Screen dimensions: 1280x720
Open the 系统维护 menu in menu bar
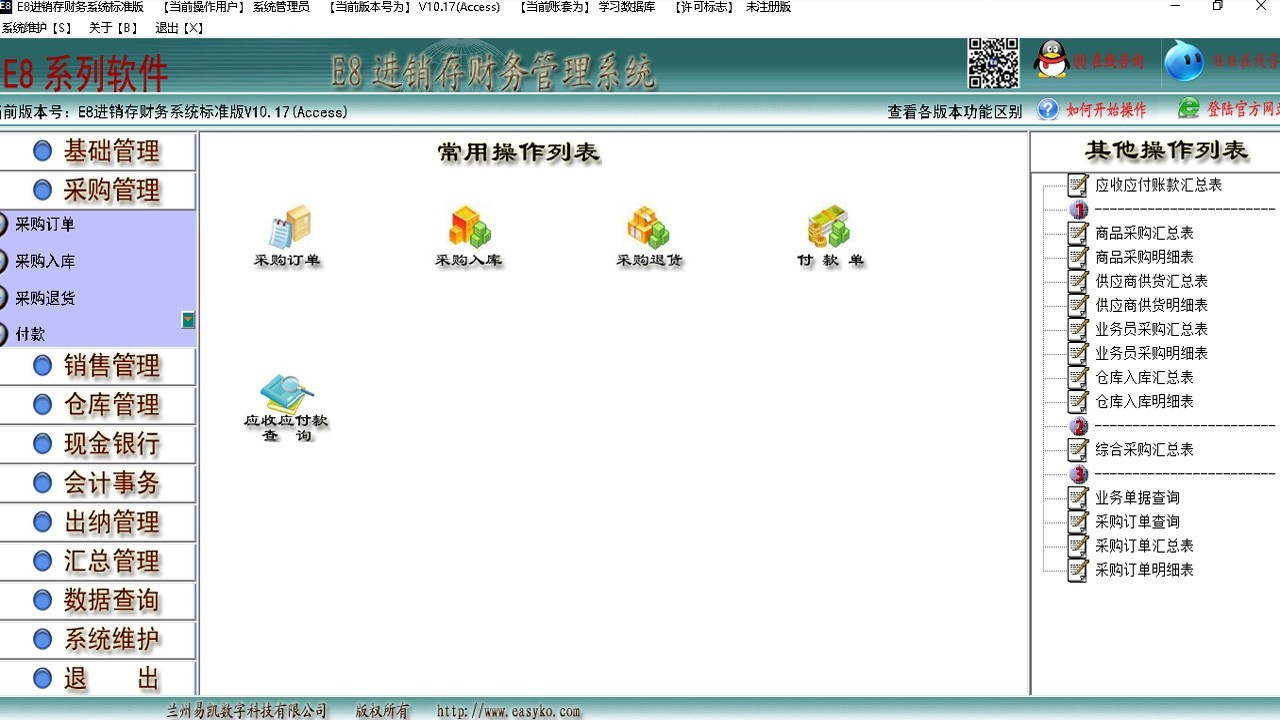(37, 28)
